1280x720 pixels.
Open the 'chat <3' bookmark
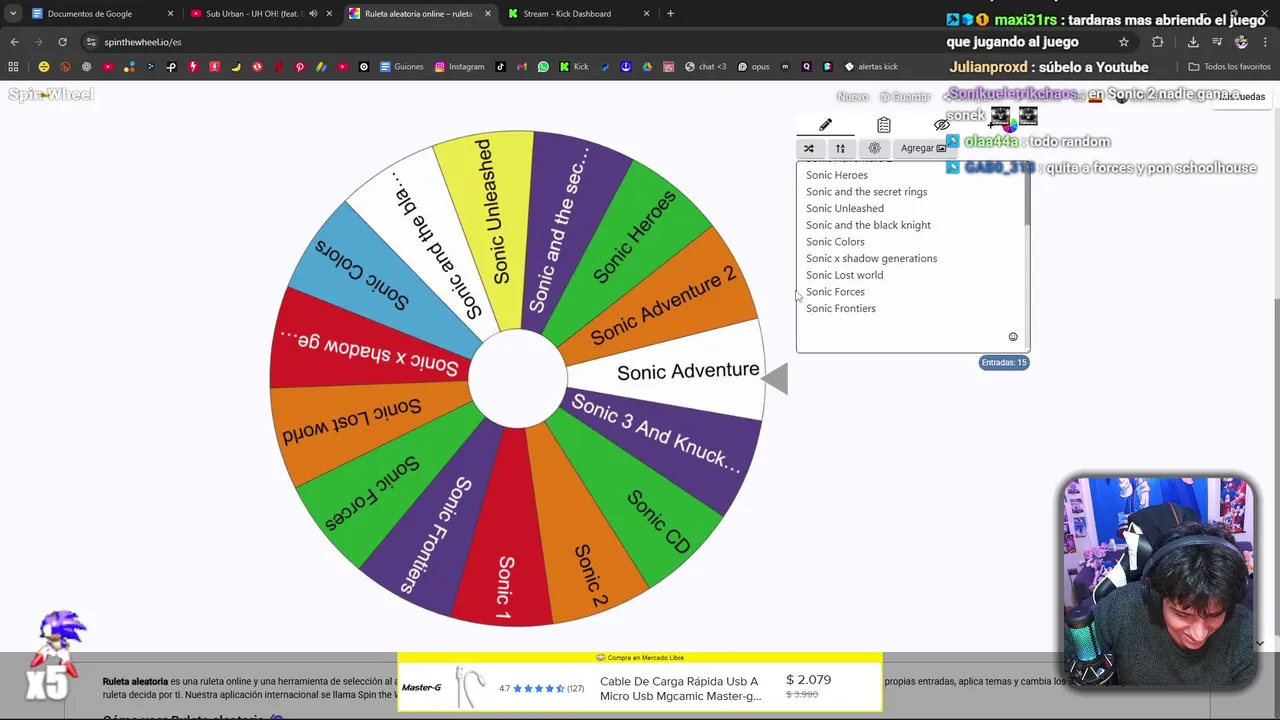(705, 67)
